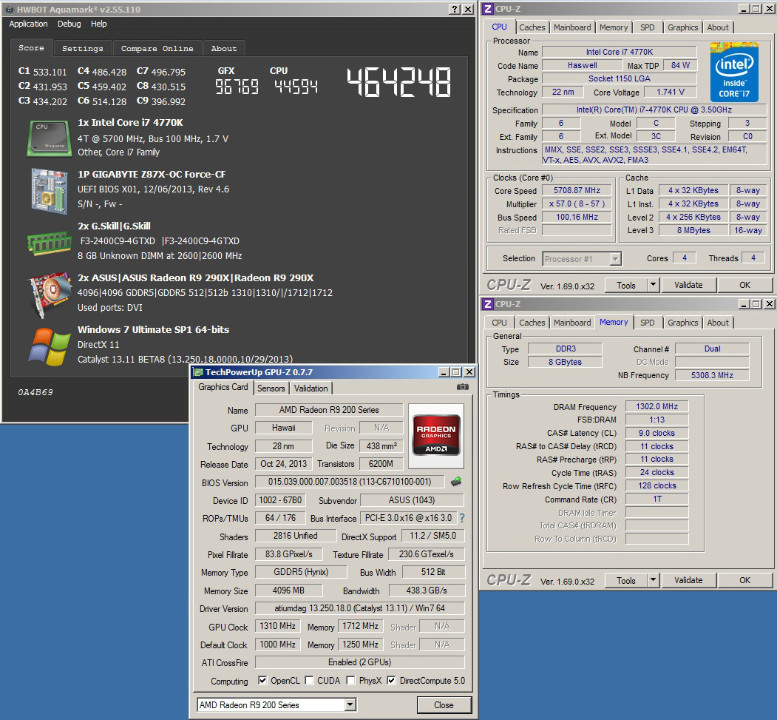Open Graphics tab in top CPU-Z window
Screen dimensions: 777x720
click(x=682, y=27)
